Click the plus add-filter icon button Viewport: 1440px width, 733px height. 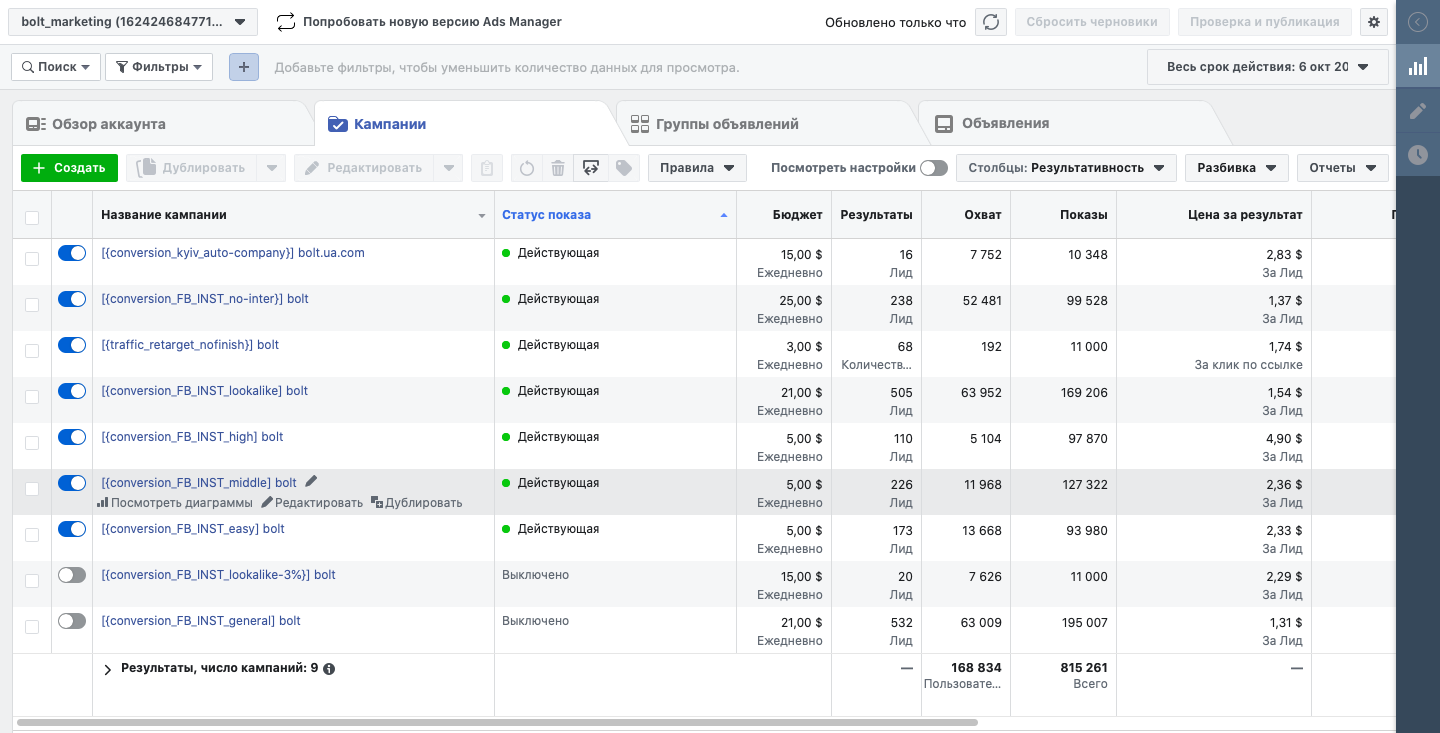click(244, 67)
